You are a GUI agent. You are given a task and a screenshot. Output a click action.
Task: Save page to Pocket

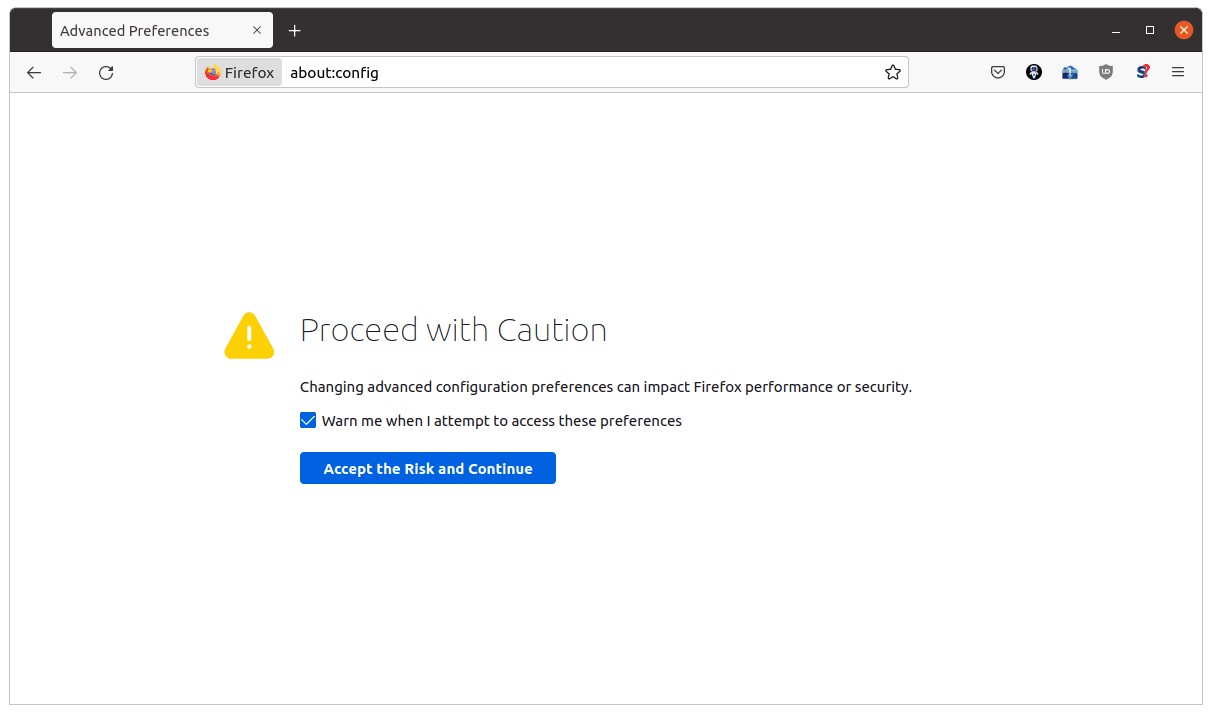coord(997,72)
